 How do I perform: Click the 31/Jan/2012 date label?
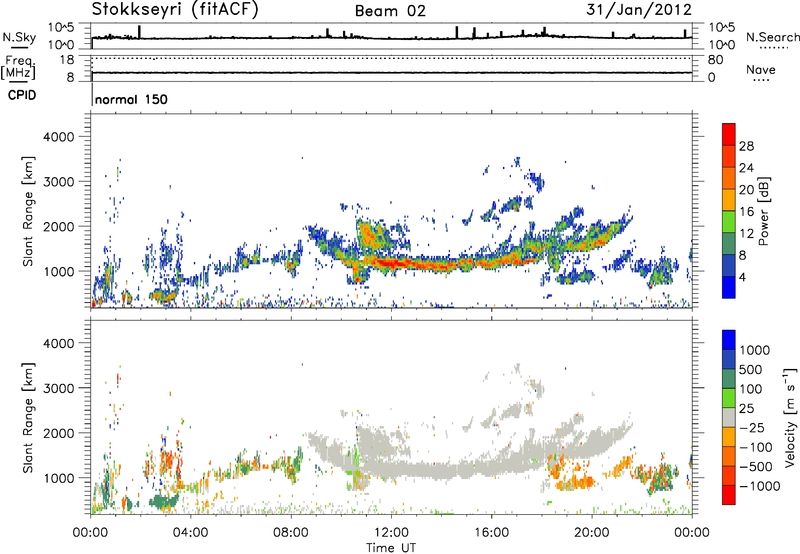tap(639, 9)
